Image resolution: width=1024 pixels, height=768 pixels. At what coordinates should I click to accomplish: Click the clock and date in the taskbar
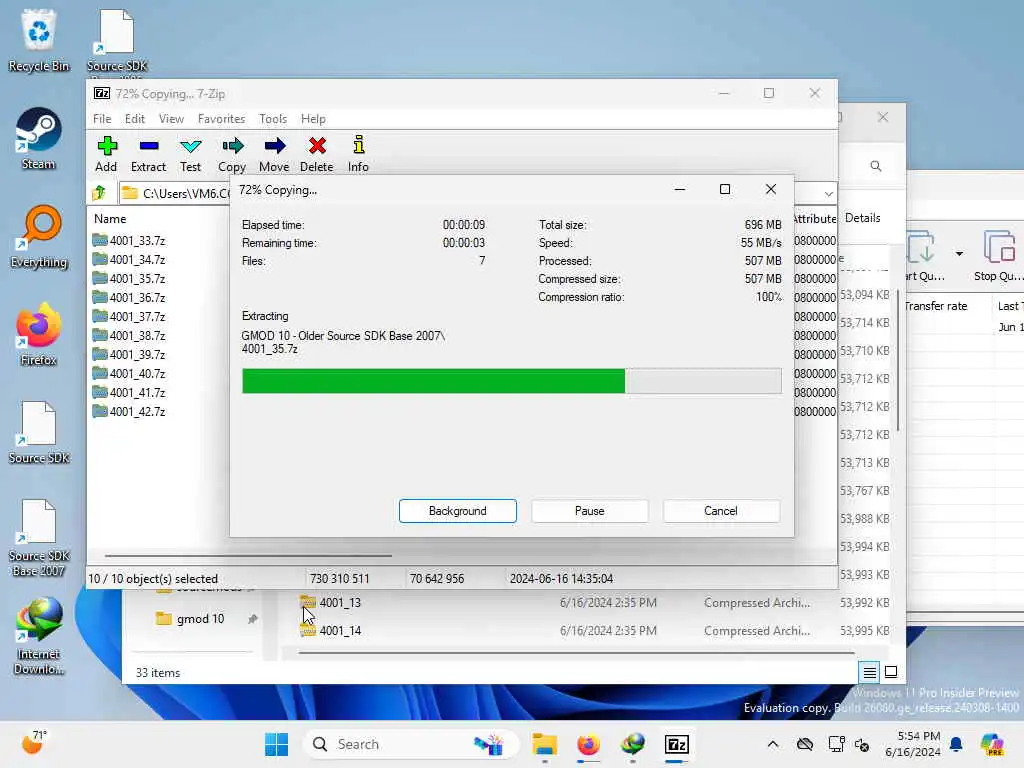[x=913, y=744]
